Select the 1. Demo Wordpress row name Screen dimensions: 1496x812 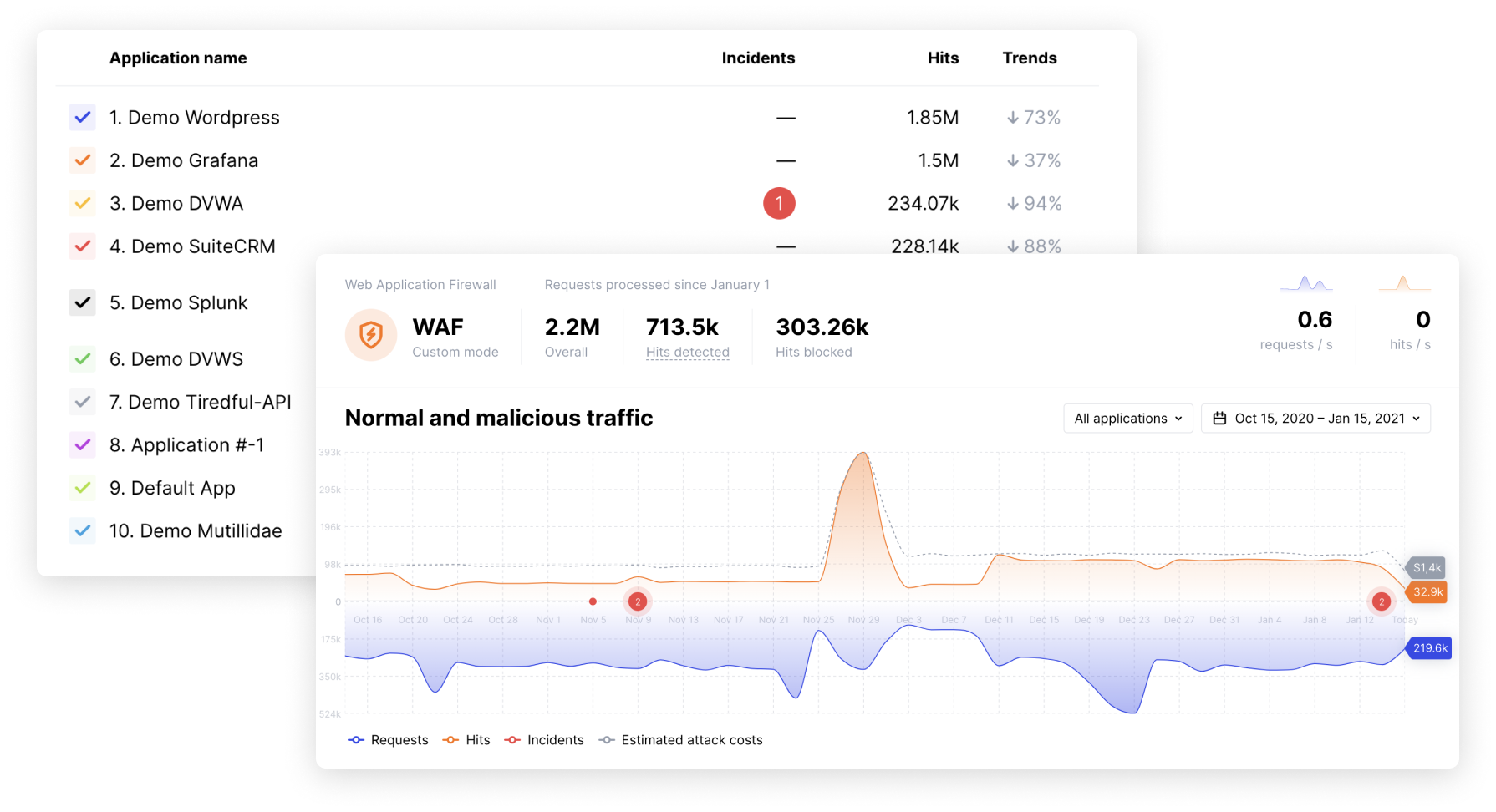pyautogui.click(x=195, y=118)
